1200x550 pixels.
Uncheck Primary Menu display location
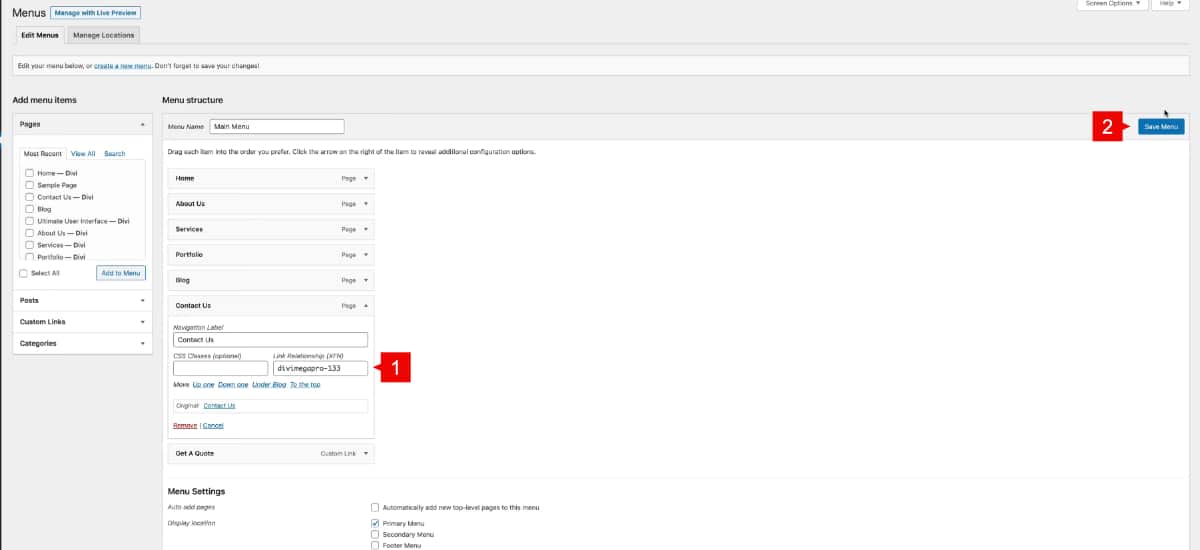(375, 523)
